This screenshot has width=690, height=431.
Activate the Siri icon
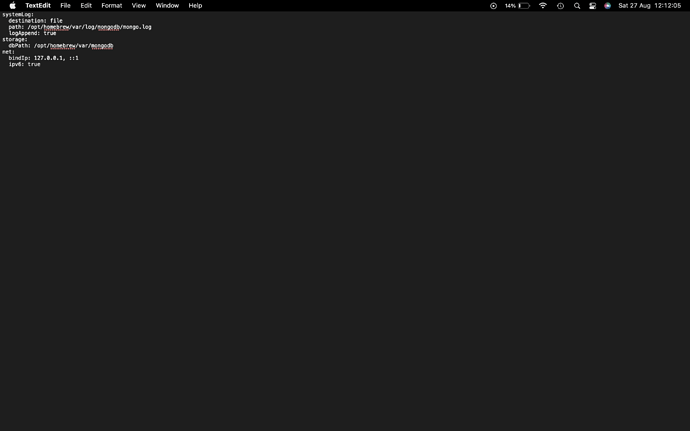pos(607,6)
